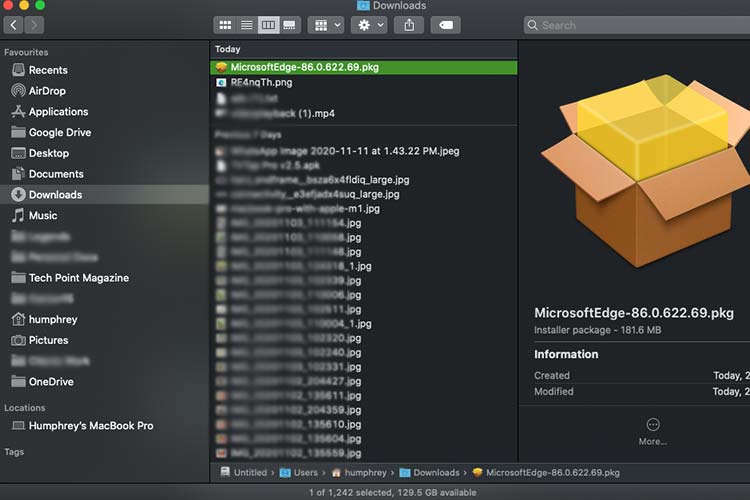Click the Applications A-shaped icon
Image resolution: width=750 pixels, height=500 pixels.
point(18,111)
